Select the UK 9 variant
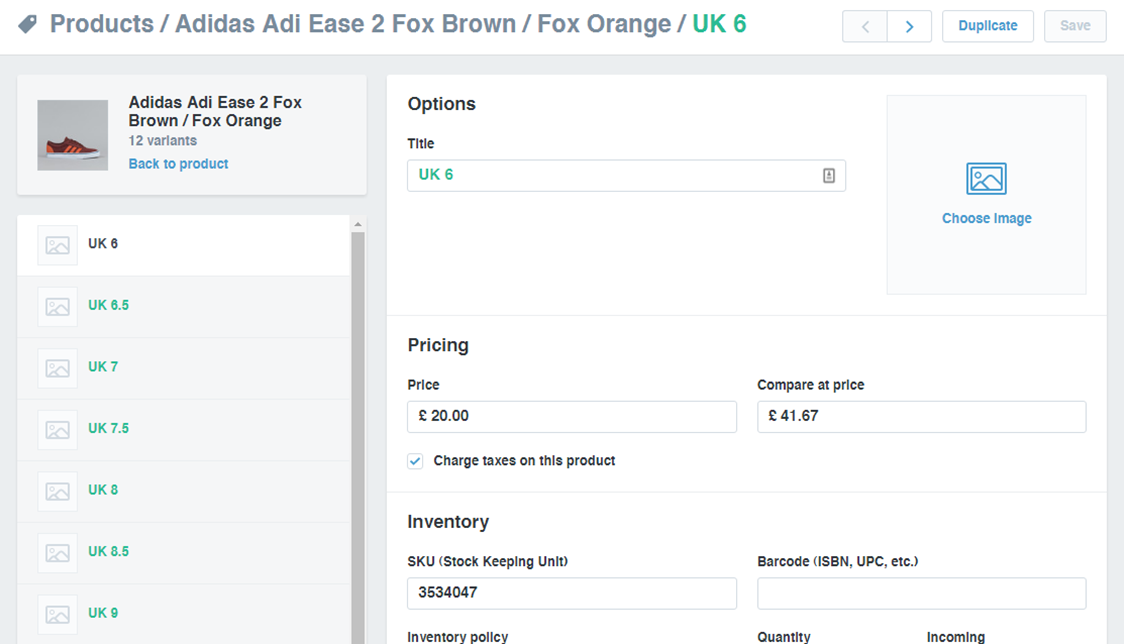 pyautogui.click(x=184, y=614)
